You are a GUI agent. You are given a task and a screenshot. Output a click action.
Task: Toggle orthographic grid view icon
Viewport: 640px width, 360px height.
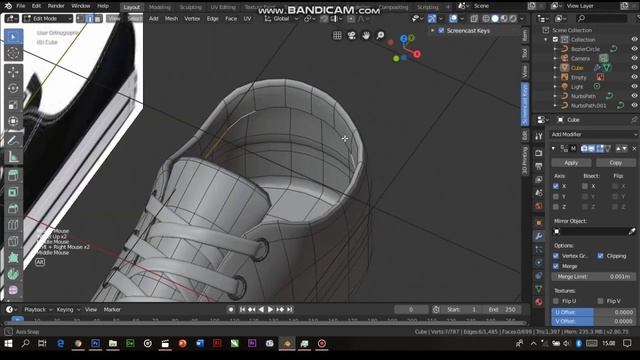(x=337, y=36)
